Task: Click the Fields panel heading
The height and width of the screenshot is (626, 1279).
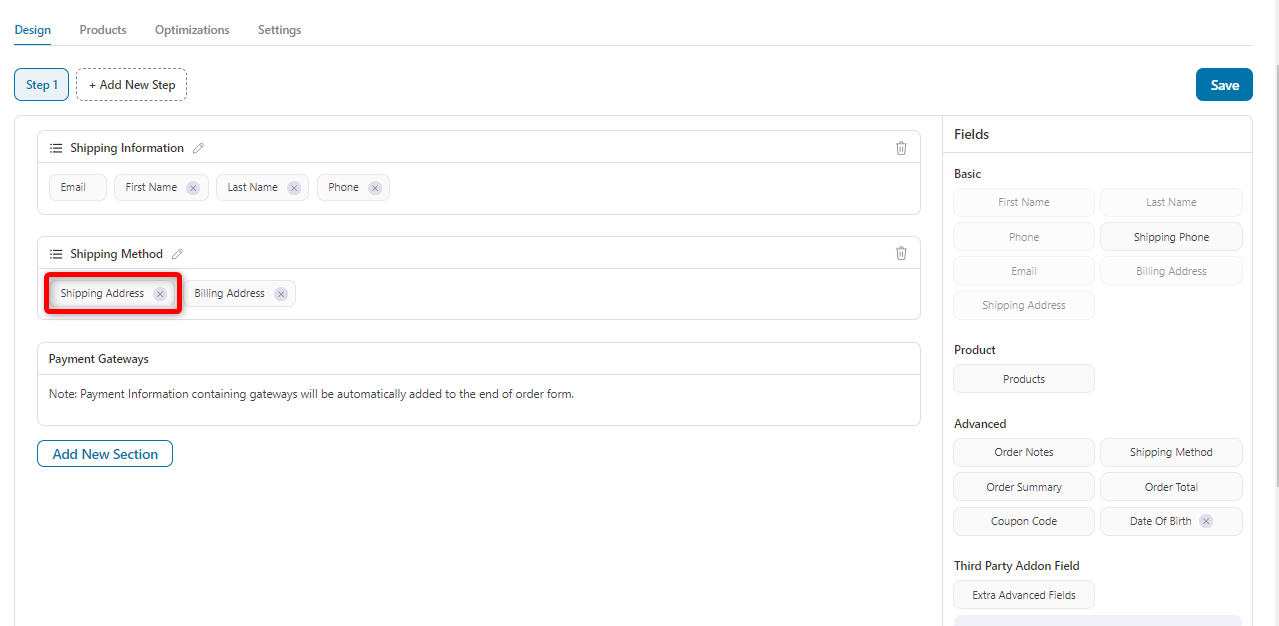Action: tap(971, 134)
